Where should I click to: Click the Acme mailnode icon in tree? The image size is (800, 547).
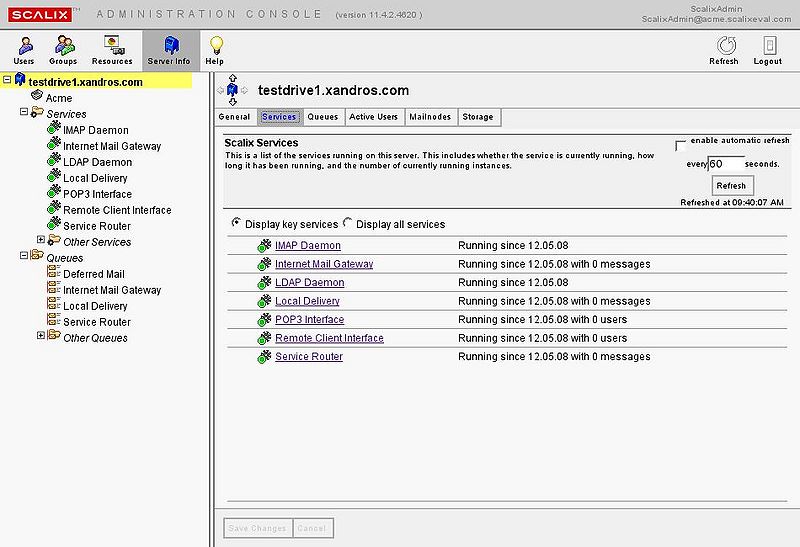[37, 98]
